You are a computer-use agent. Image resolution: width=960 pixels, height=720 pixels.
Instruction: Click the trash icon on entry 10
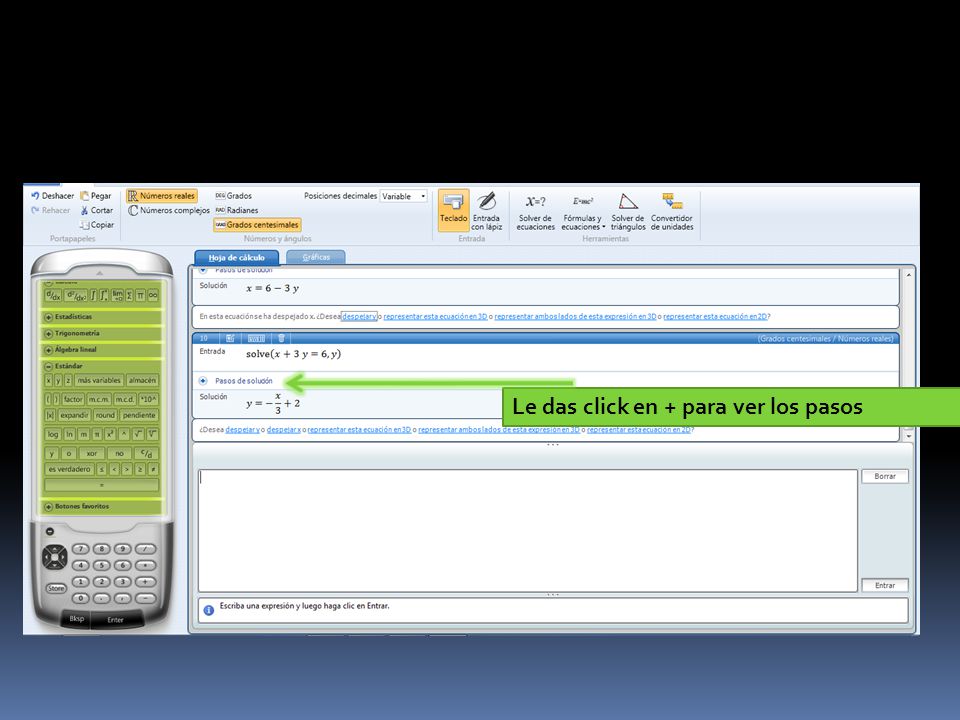click(281, 338)
